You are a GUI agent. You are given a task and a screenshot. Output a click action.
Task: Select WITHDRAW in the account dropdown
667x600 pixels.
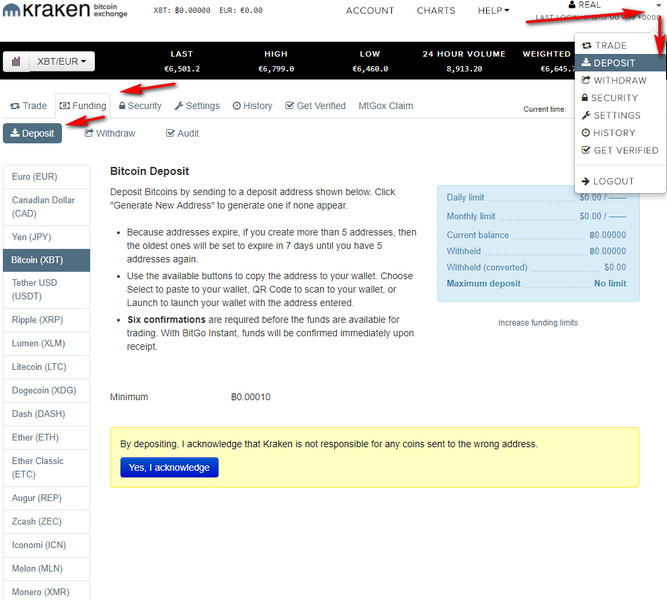pos(620,80)
